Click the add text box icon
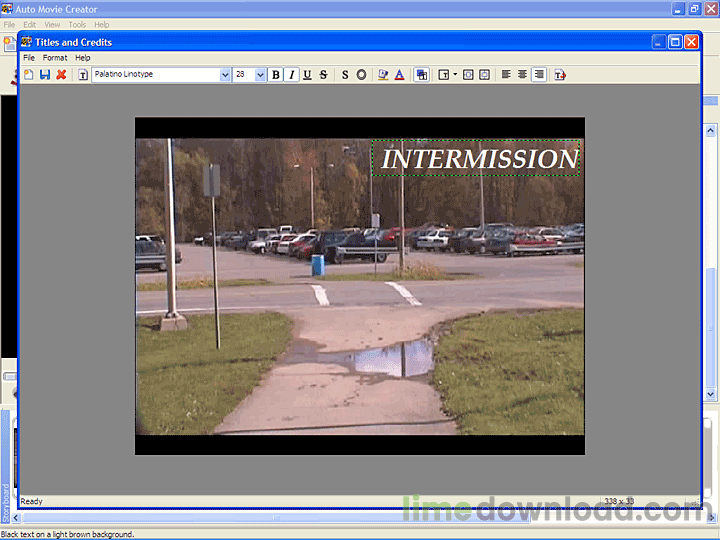The width and height of the screenshot is (720, 540). tap(83, 74)
